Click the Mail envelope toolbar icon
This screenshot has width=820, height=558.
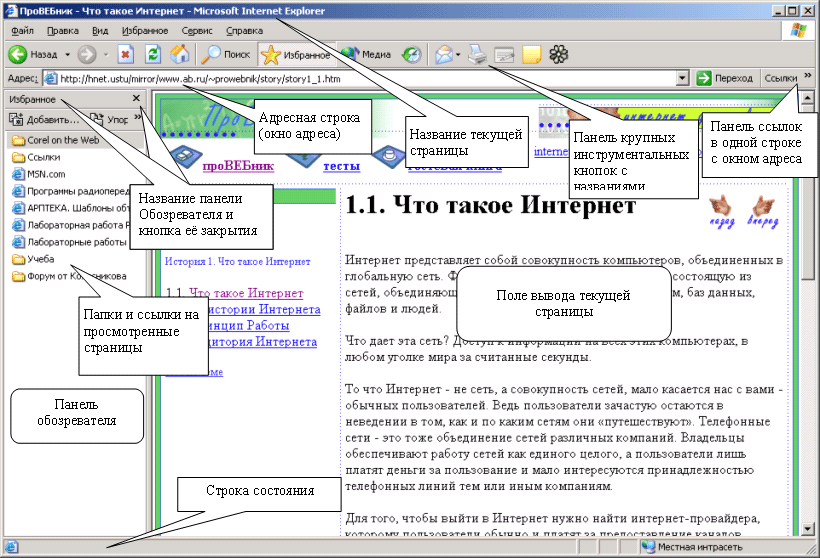(x=443, y=55)
